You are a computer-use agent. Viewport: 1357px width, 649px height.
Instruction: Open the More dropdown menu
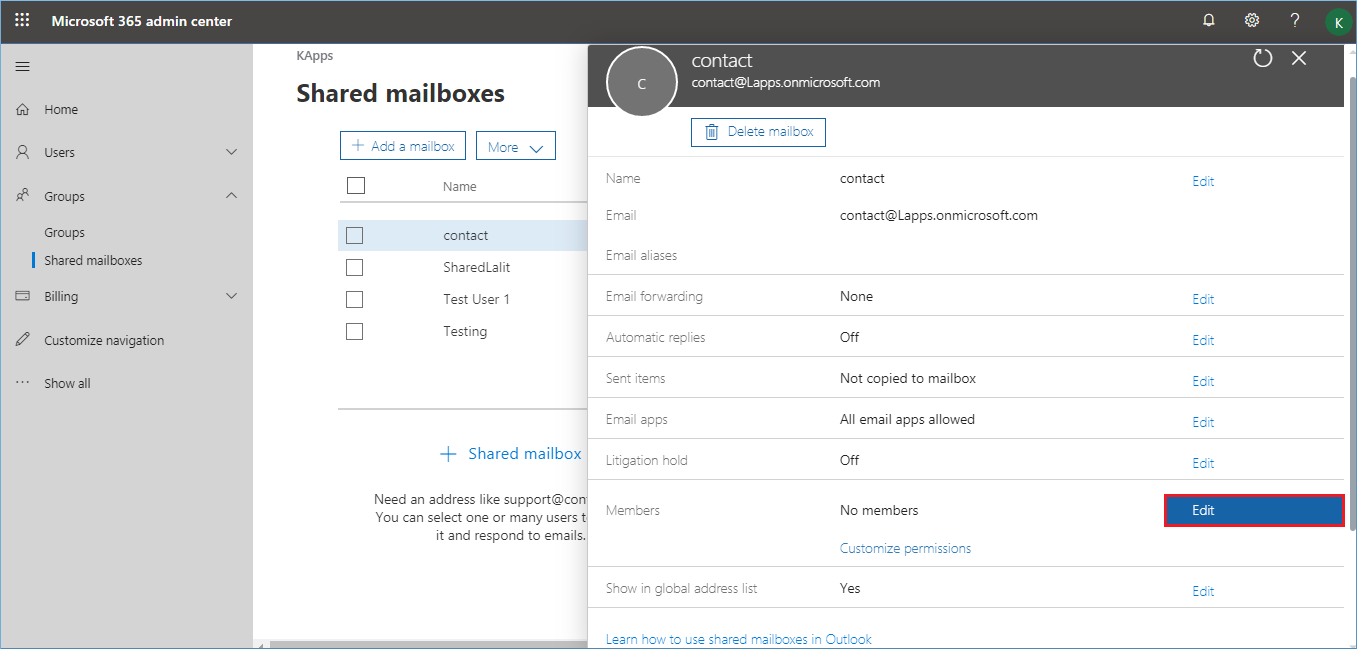[515, 147]
